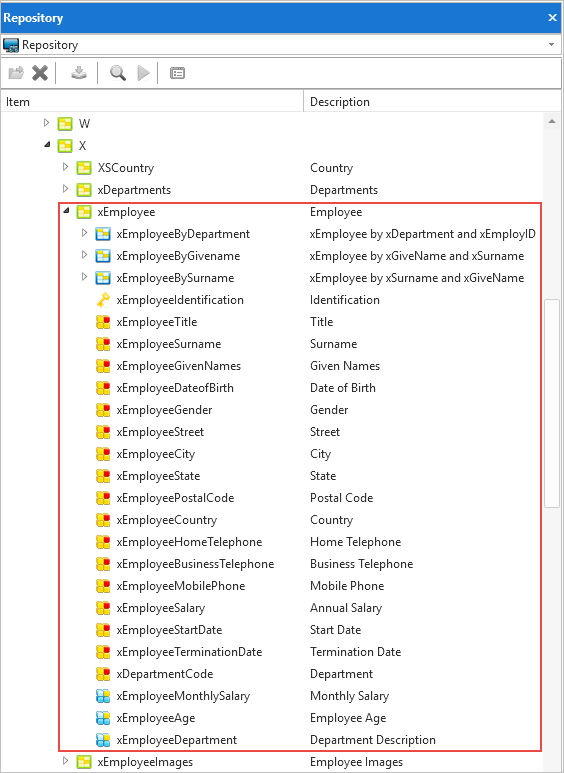Click the vertical scrollbar thumb
564x773 pixels.
pyautogui.click(x=552, y=403)
